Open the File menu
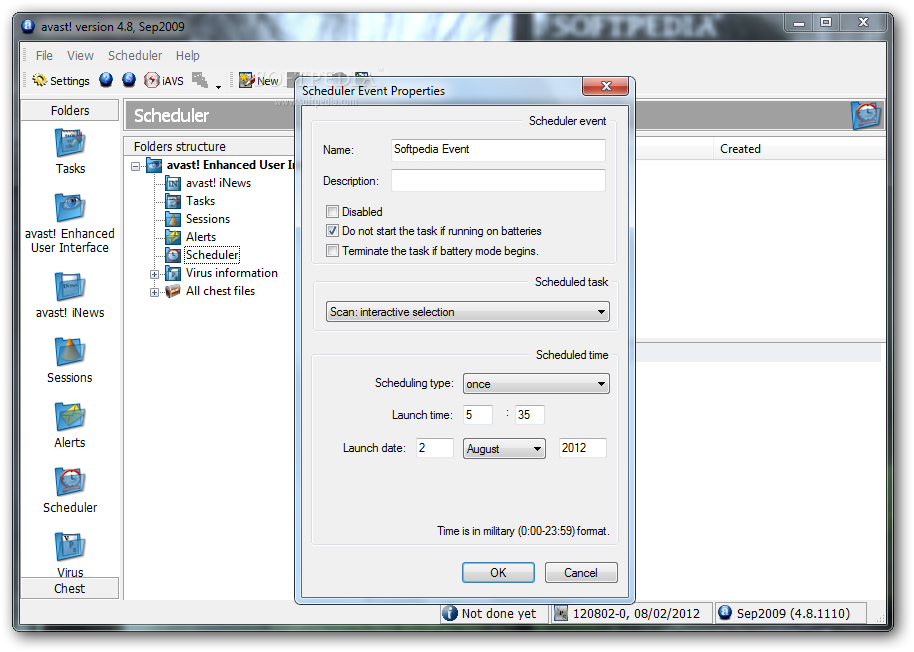The height and width of the screenshot is (652, 914). 44,56
